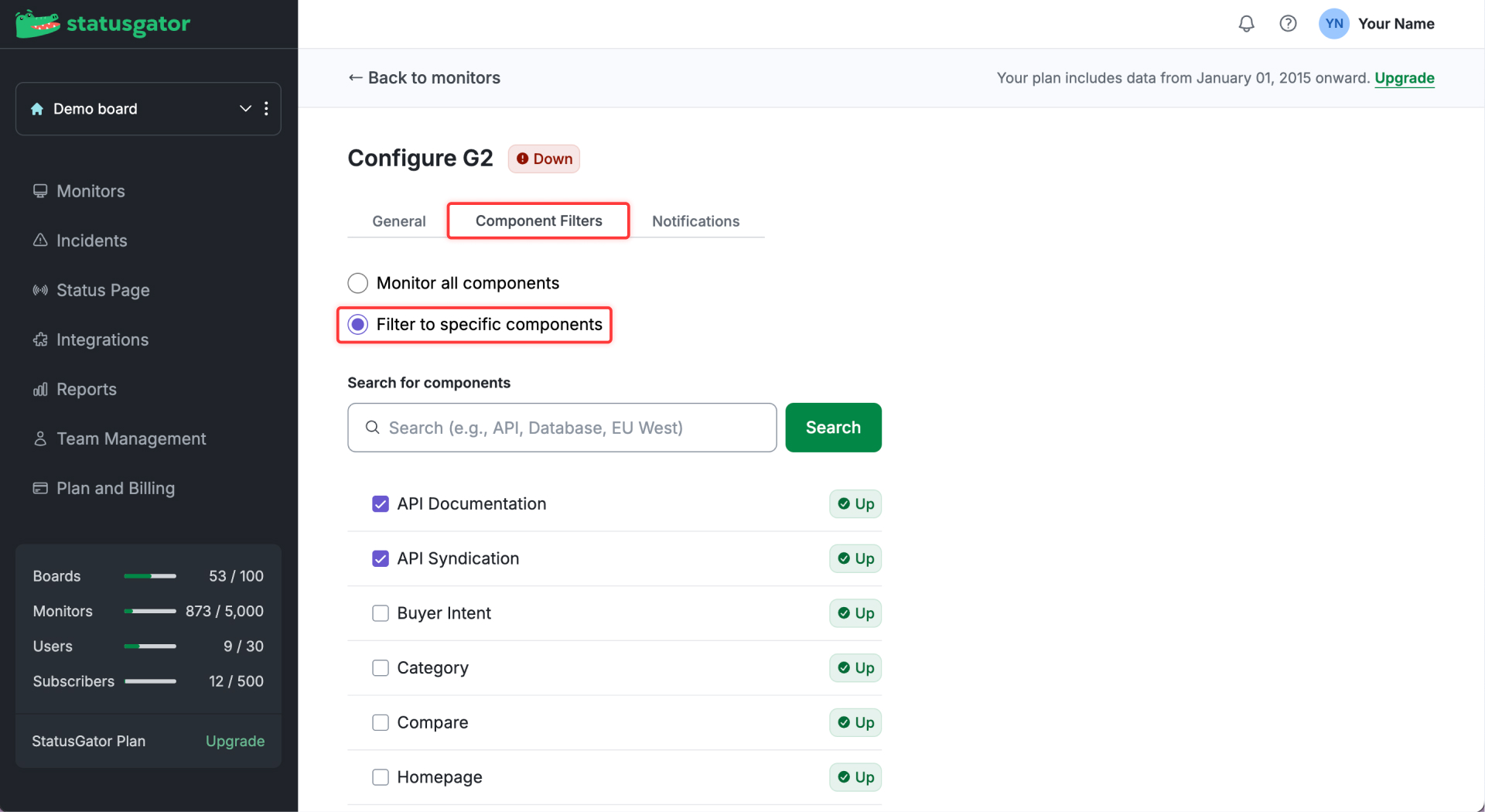Click Upgrade next to StatusGator Plan
Image resolution: width=1485 pixels, height=812 pixels.
(235, 741)
